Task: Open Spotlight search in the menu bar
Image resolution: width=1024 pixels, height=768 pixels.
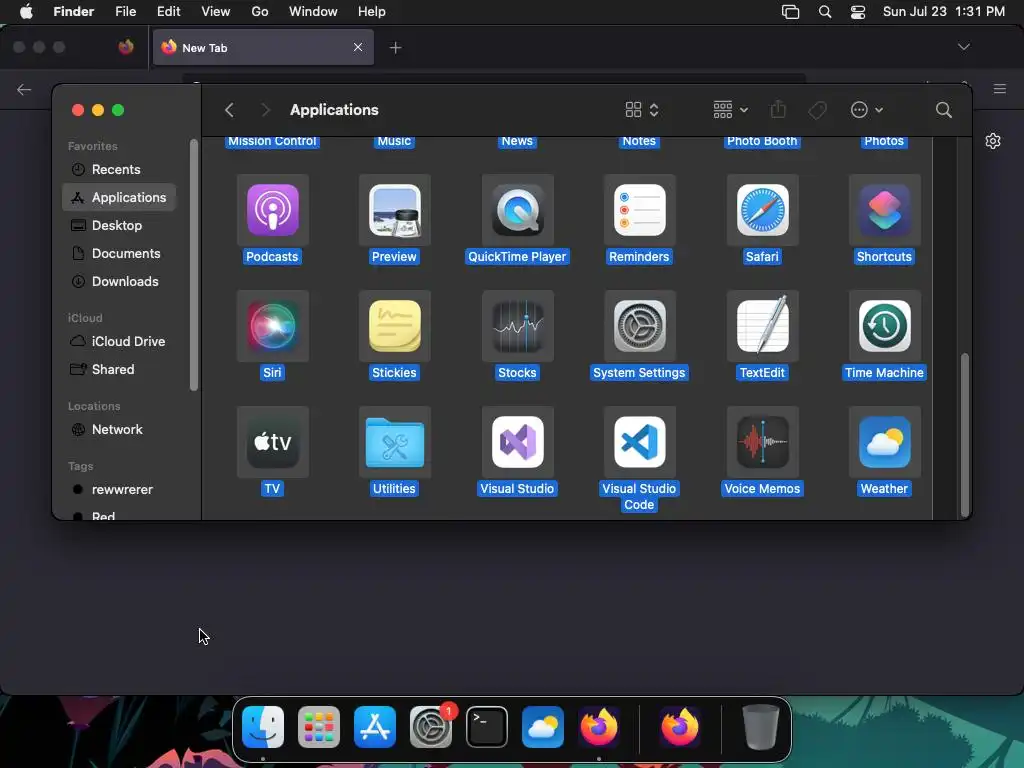Action: [x=825, y=12]
